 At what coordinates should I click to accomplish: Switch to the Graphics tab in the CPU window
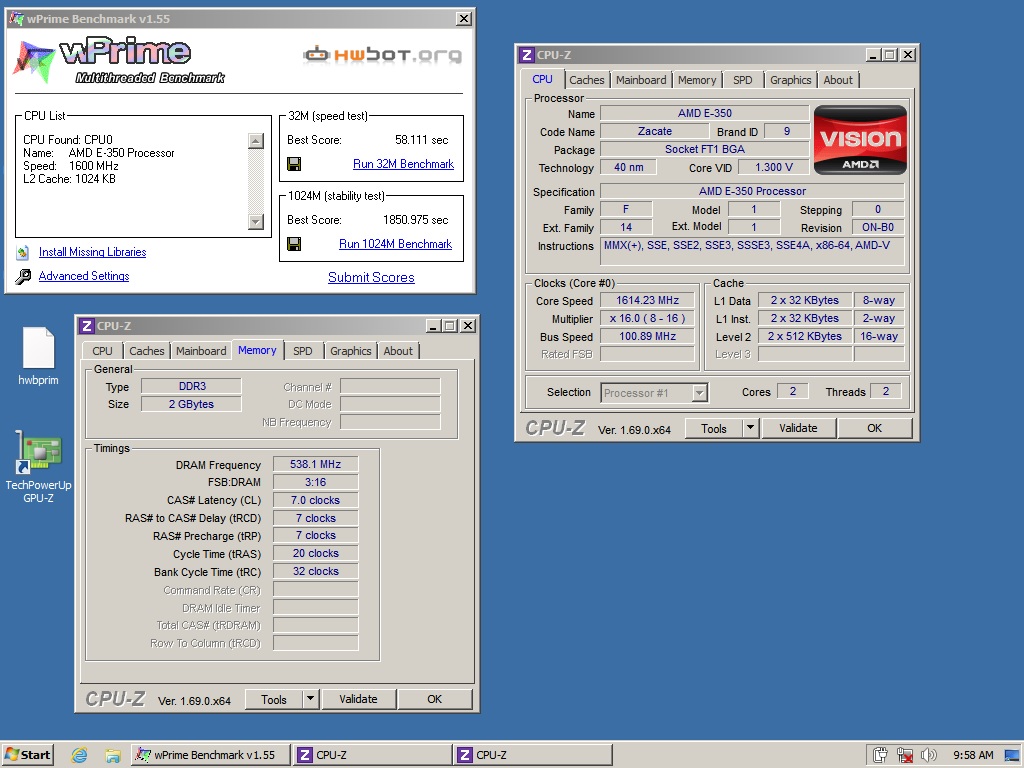tap(790, 80)
